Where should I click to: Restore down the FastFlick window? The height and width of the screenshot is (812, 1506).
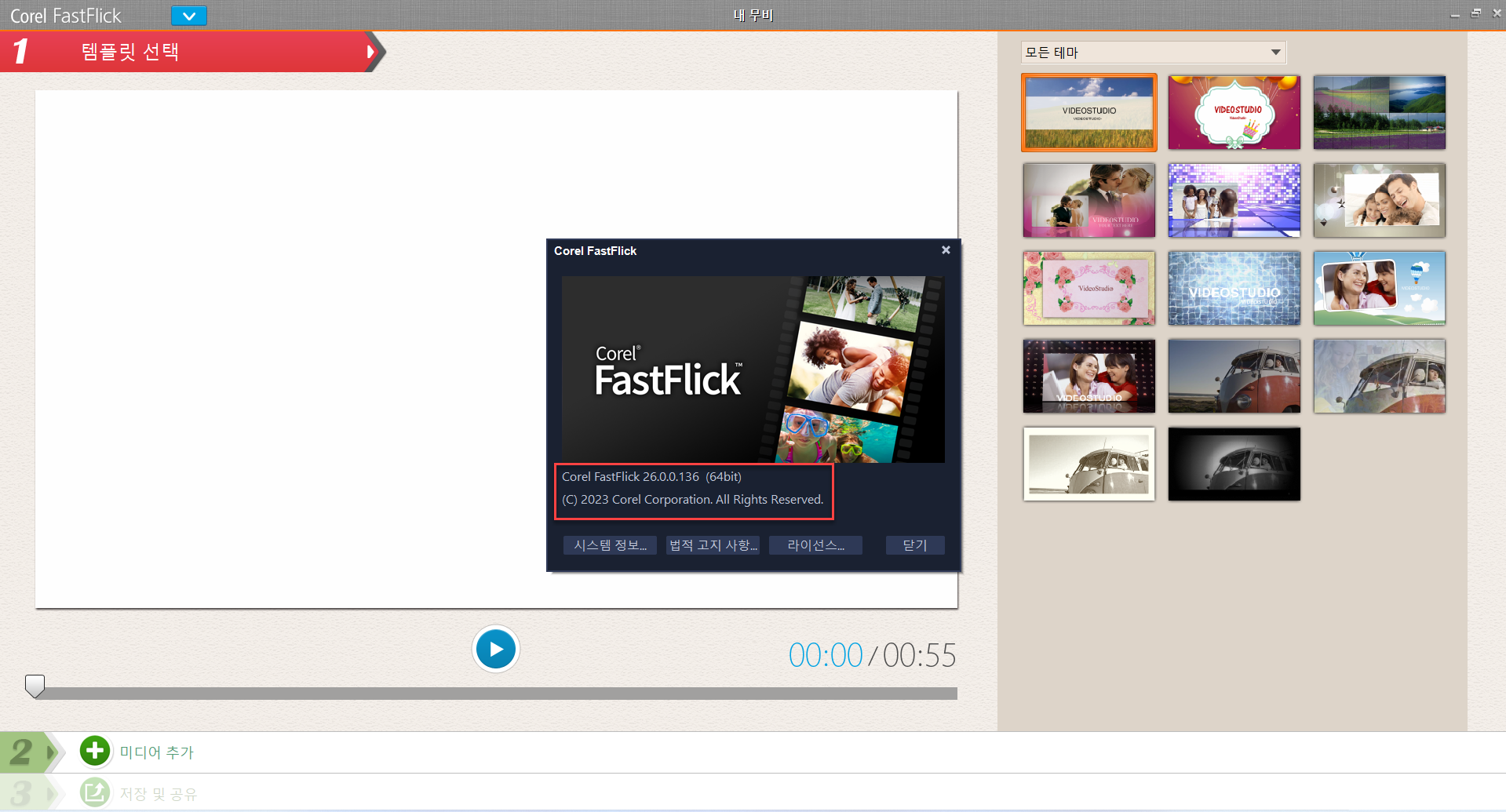[x=1475, y=14]
